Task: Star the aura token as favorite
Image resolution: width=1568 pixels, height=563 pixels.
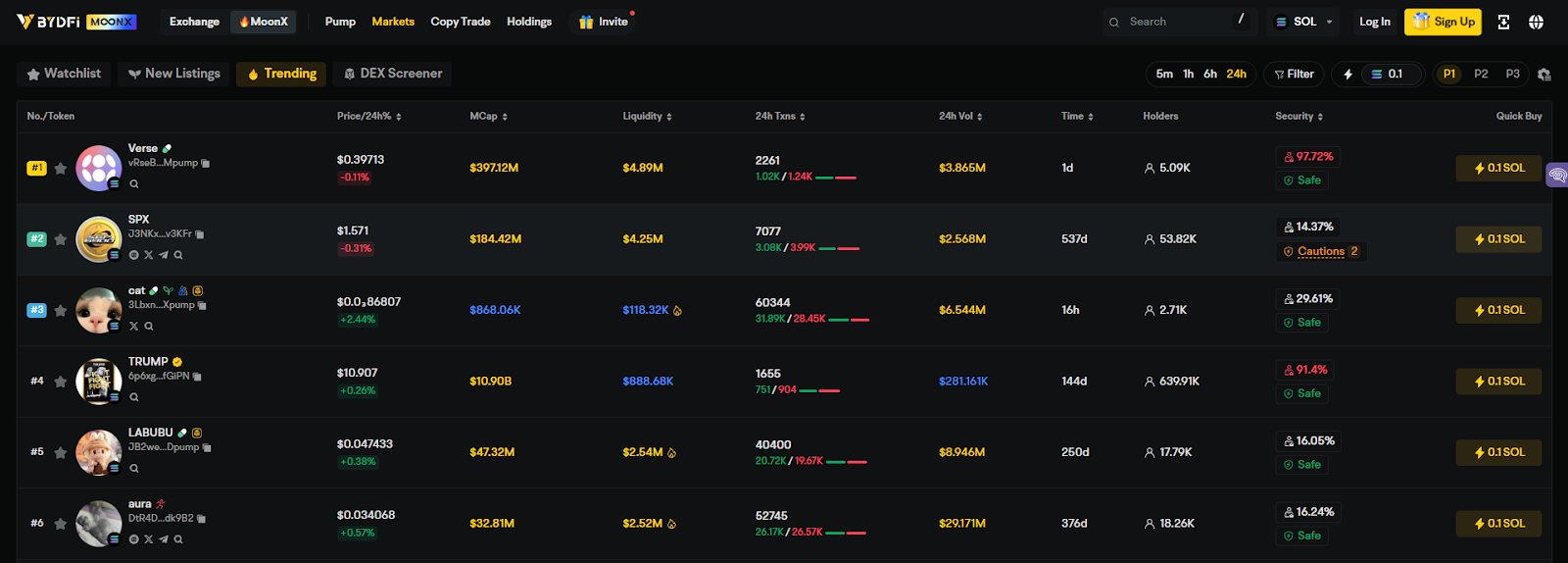Action: [x=61, y=524]
